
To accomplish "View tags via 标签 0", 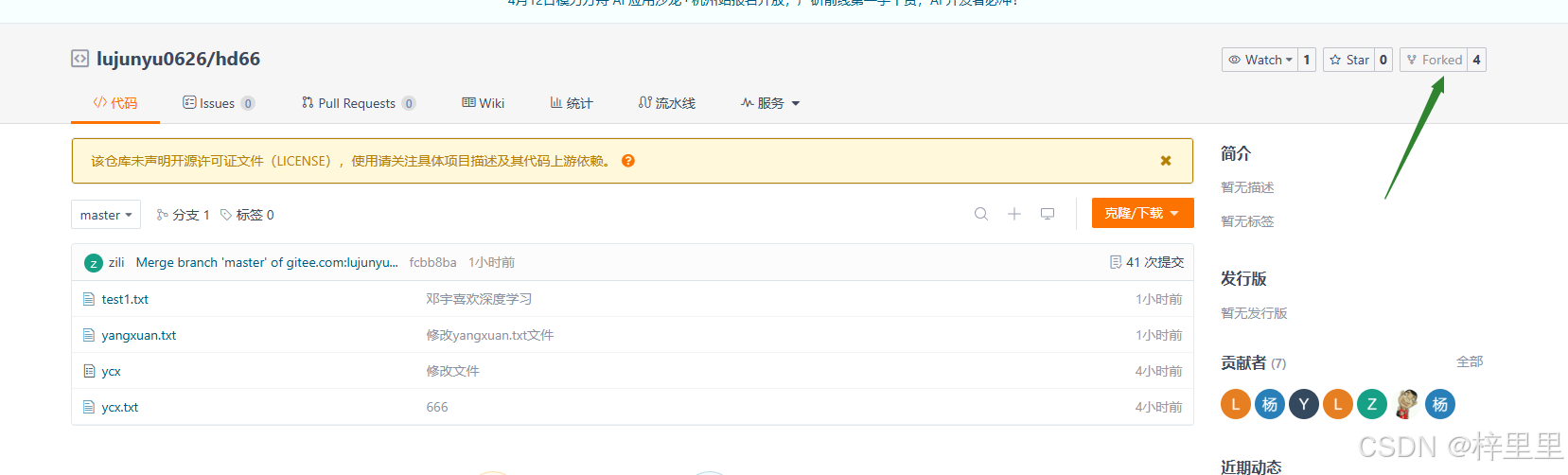I will (247, 215).
